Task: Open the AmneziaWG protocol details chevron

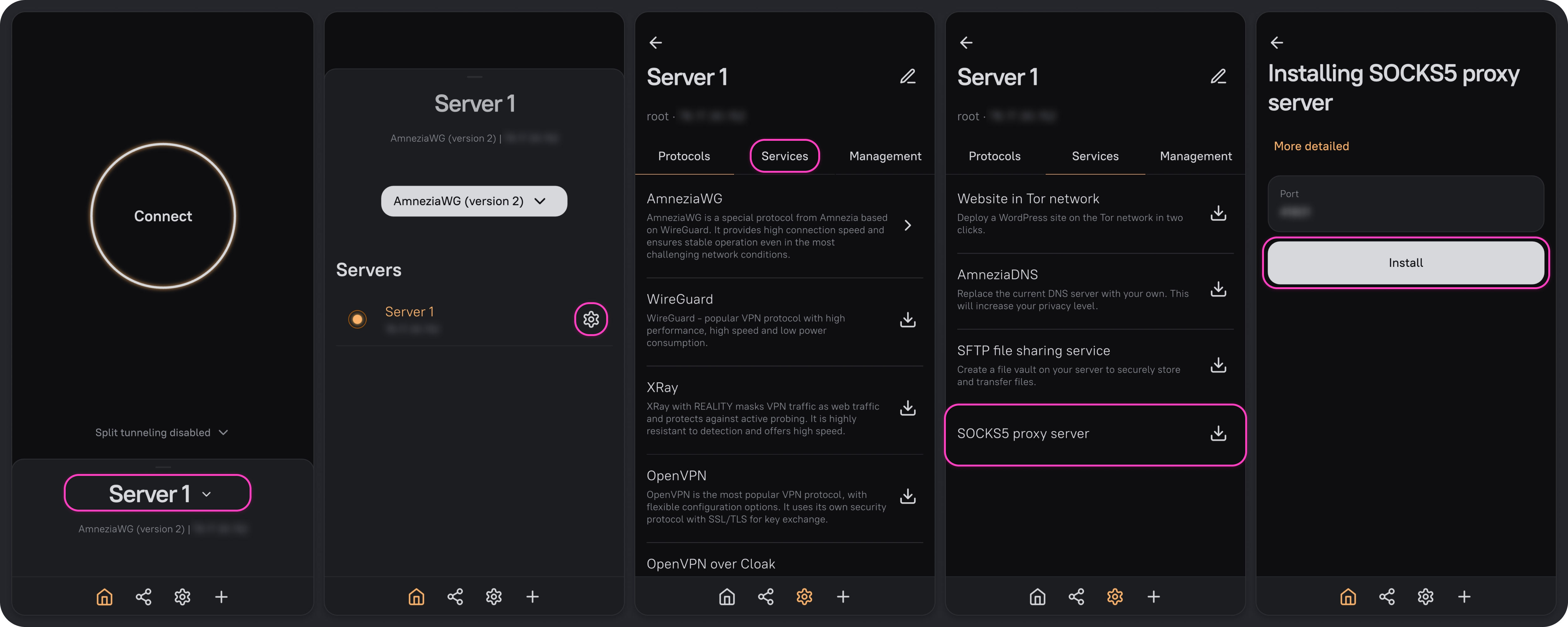Action: pos(908,225)
